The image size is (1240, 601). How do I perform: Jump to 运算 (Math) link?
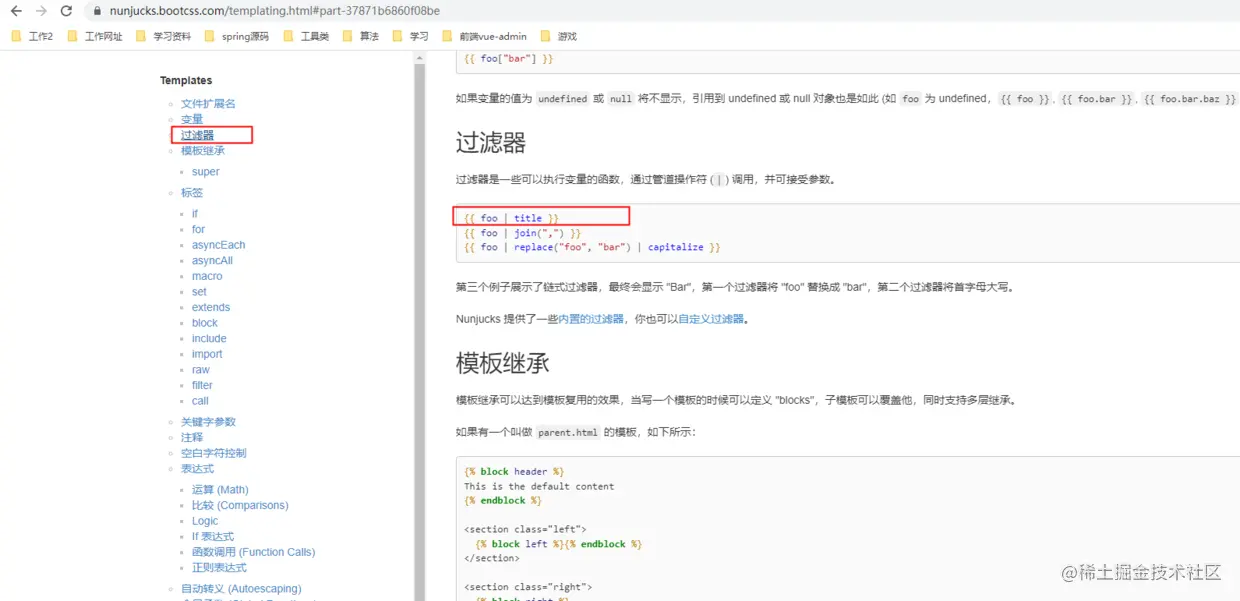tap(220, 490)
